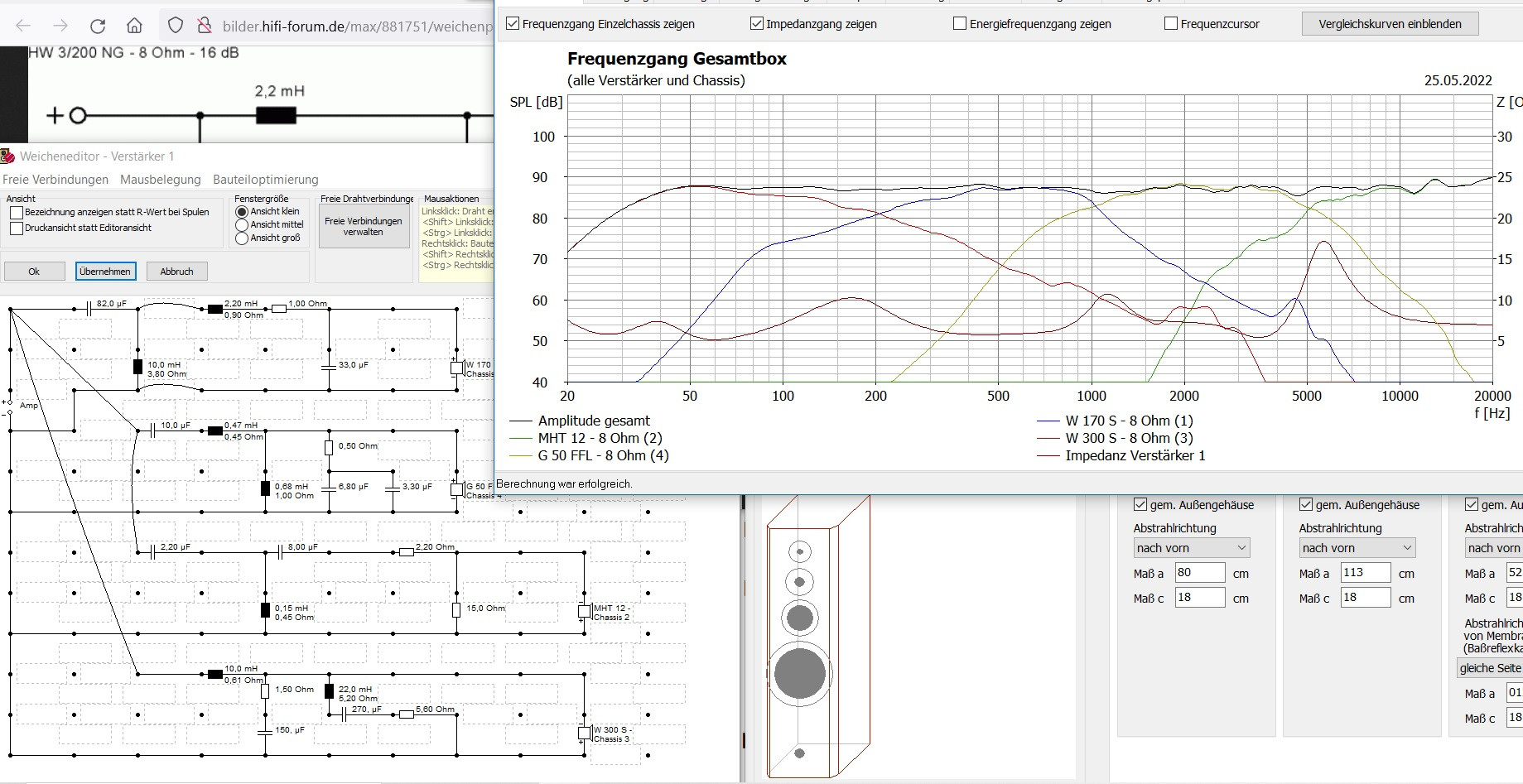The height and width of the screenshot is (784, 1523).
Task: Open the 'gleiche Seite' dropdown
Action: click(1489, 668)
